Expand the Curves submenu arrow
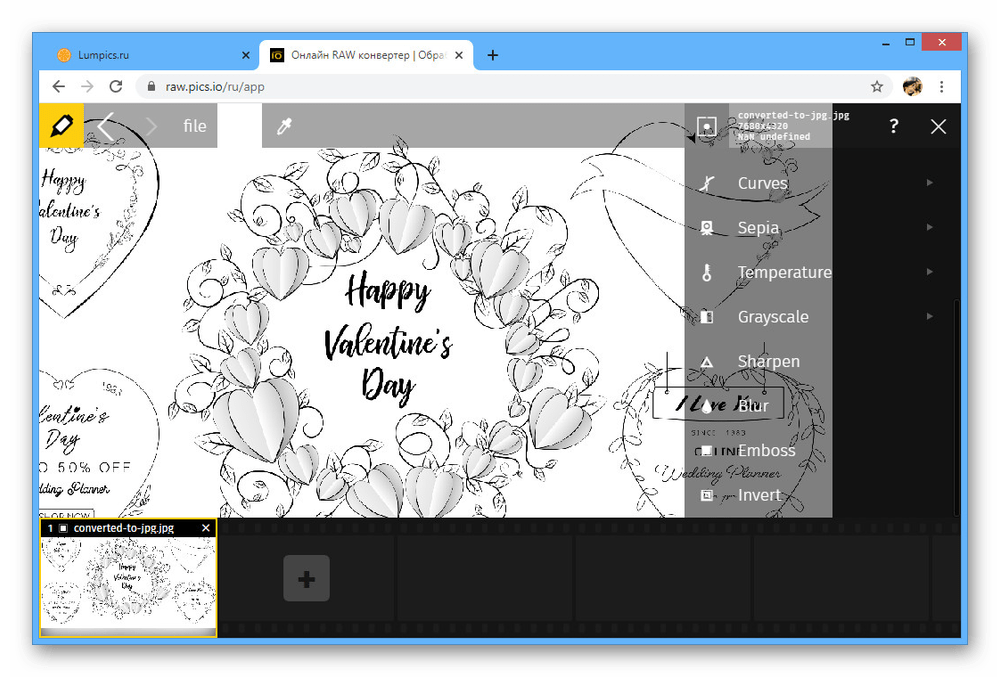 pos(930,183)
